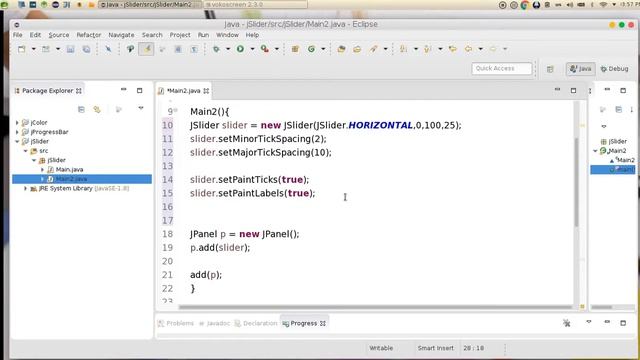Open the Project menu
This screenshot has width=640, height=360.
[x=180, y=35]
